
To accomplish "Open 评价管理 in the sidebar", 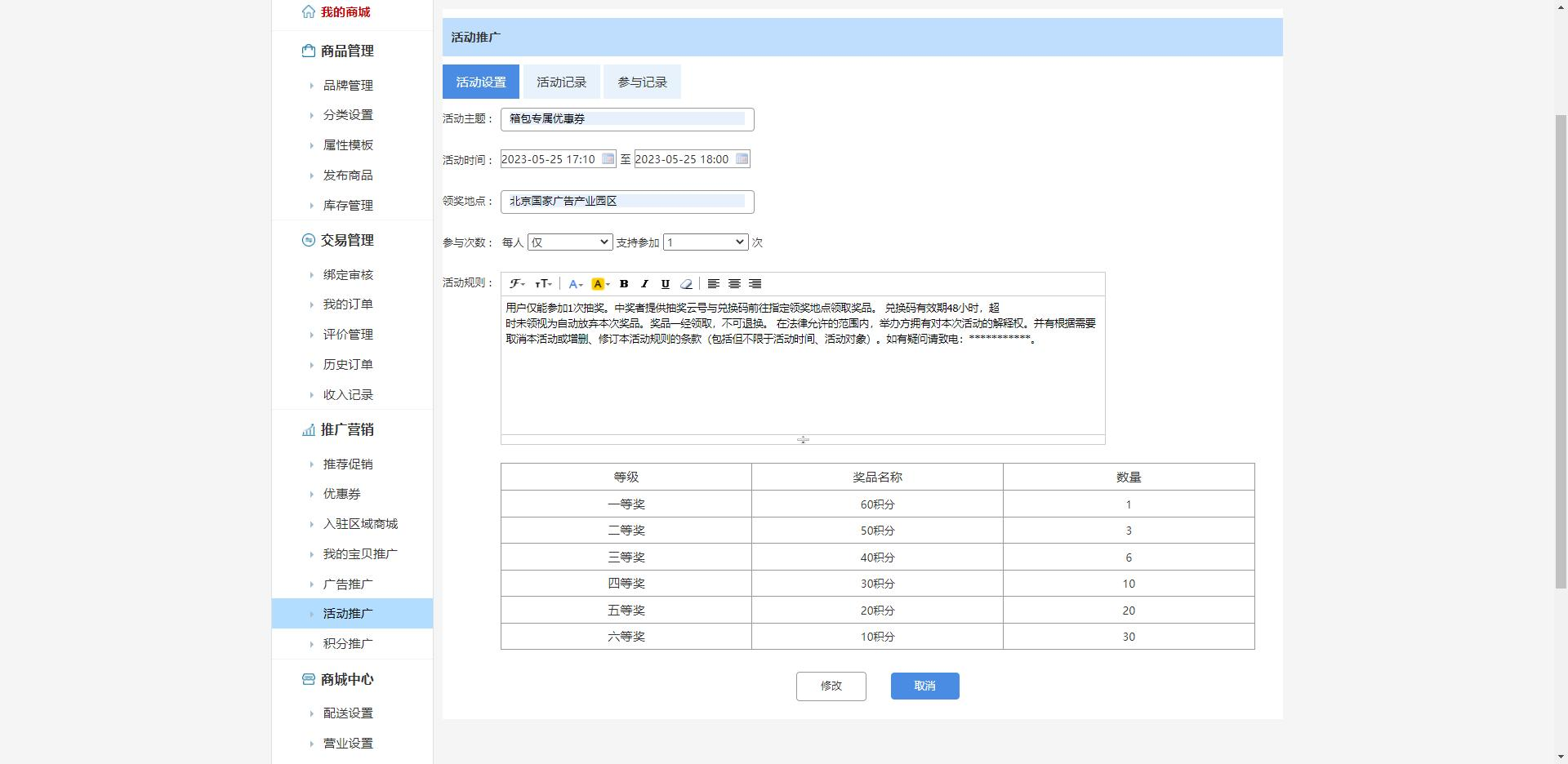I will pyautogui.click(x=348, y=335).
